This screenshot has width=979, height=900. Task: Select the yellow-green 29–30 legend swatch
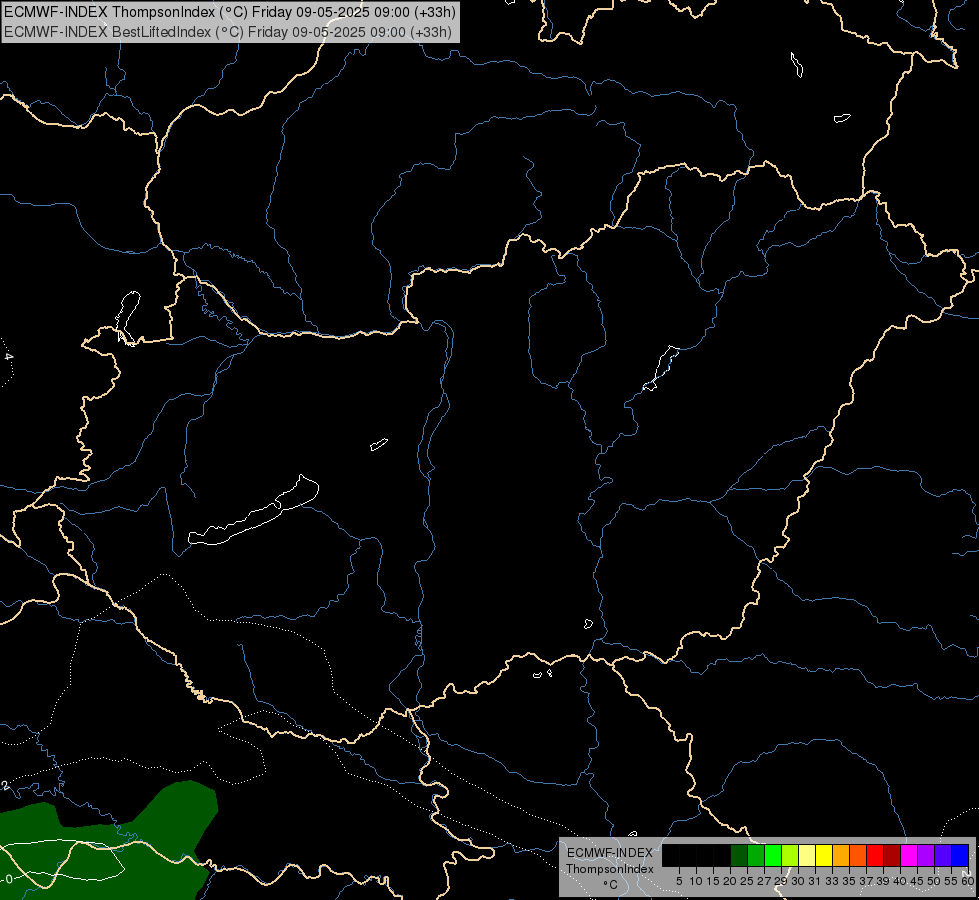[790, 855]
